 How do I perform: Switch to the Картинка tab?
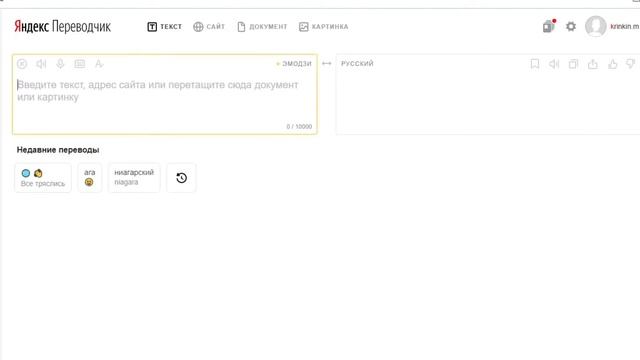tap(324, 27)
